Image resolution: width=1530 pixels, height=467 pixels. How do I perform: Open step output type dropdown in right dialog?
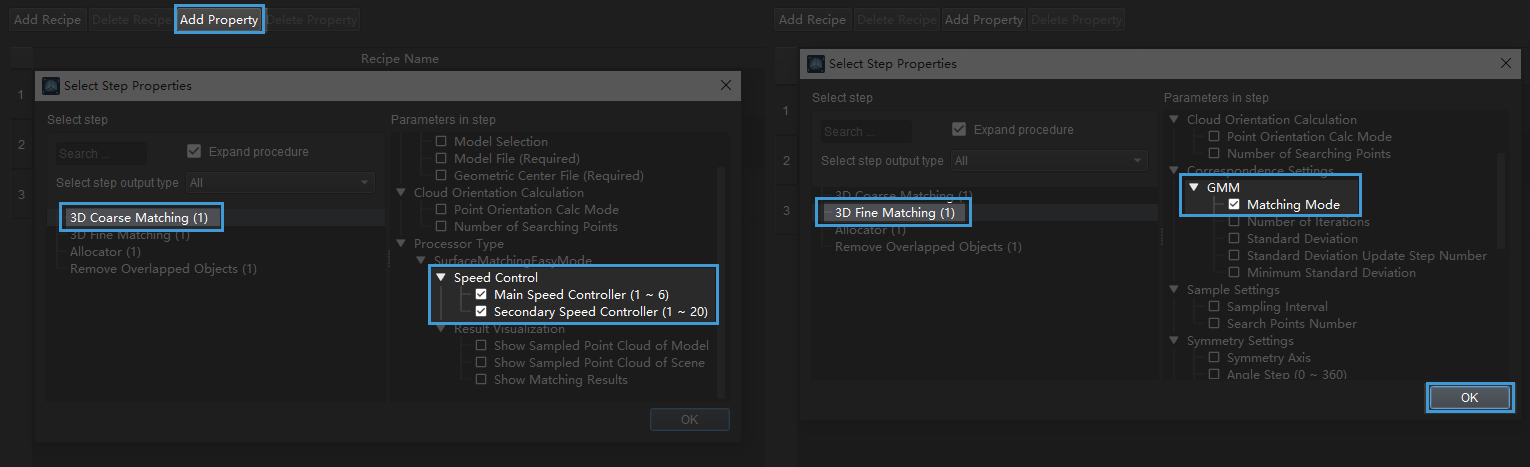click(x=1048, y=160)
